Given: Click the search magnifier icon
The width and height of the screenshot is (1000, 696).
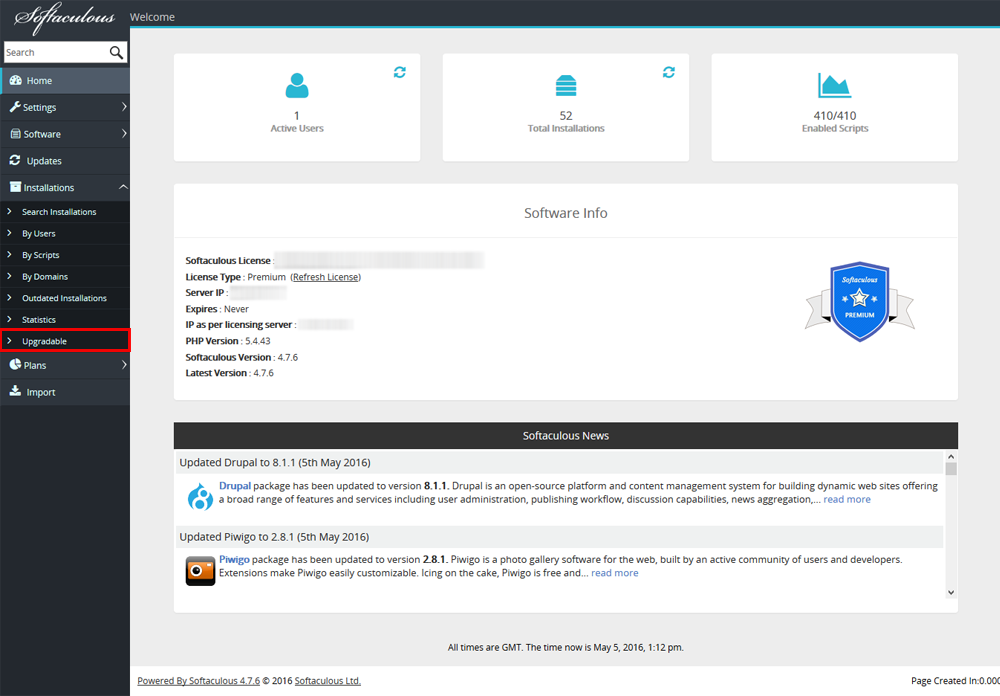Looking at the screenshot, I should [x=116, y=52].
